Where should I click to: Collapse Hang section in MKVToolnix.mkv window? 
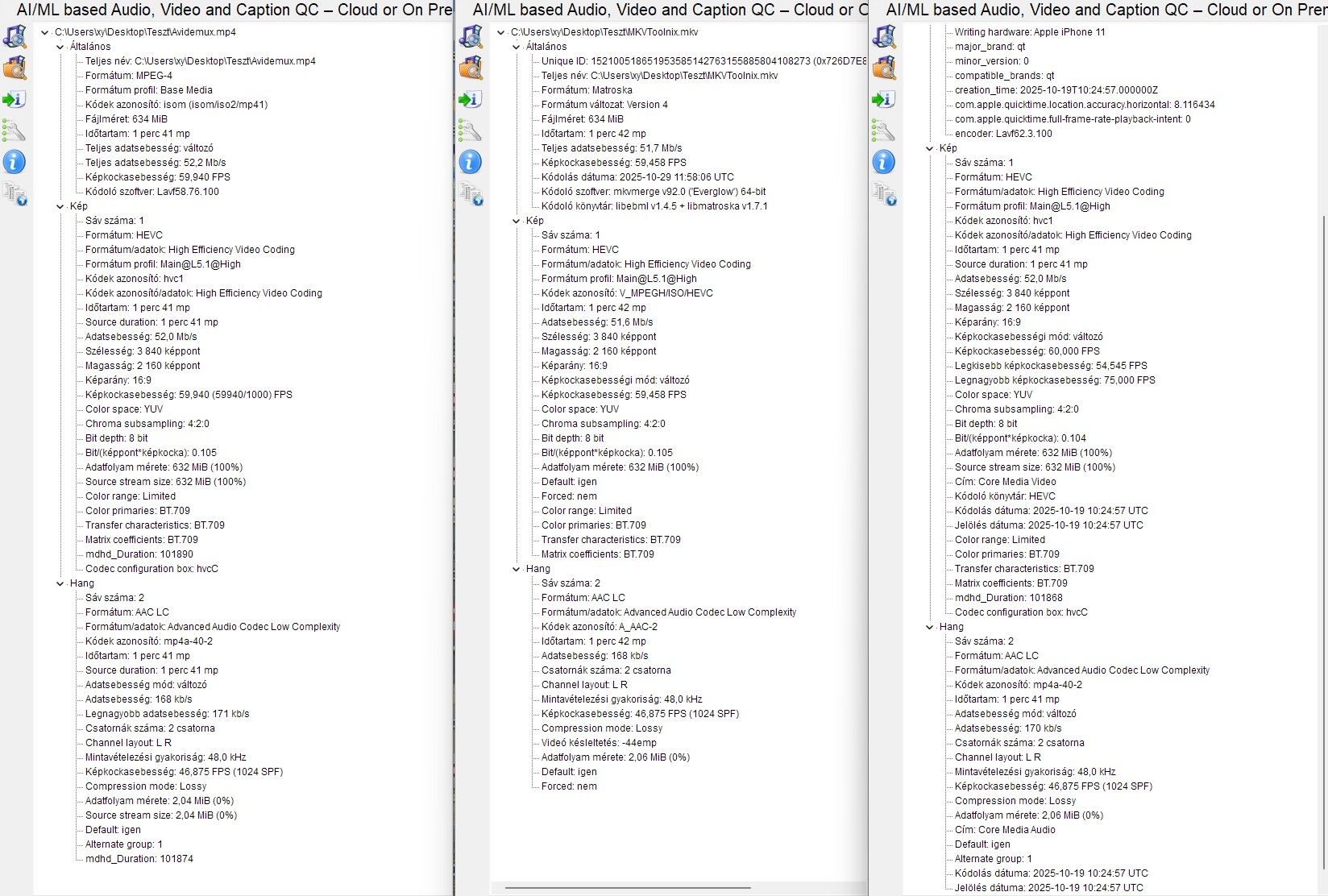click(516, 569)
